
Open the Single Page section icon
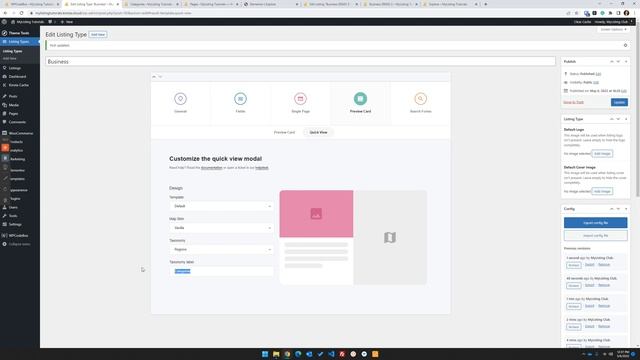[x=300, y=99]
